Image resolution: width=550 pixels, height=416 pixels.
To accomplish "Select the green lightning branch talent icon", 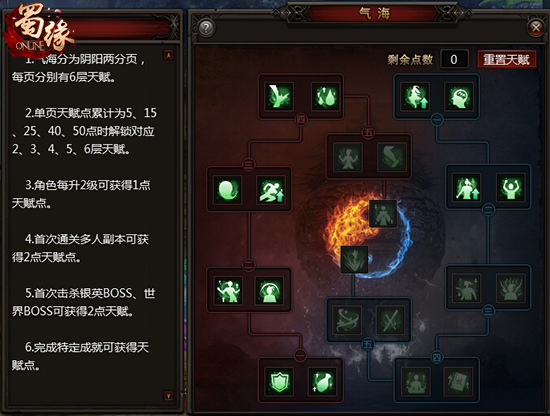I will coord(279,96).
